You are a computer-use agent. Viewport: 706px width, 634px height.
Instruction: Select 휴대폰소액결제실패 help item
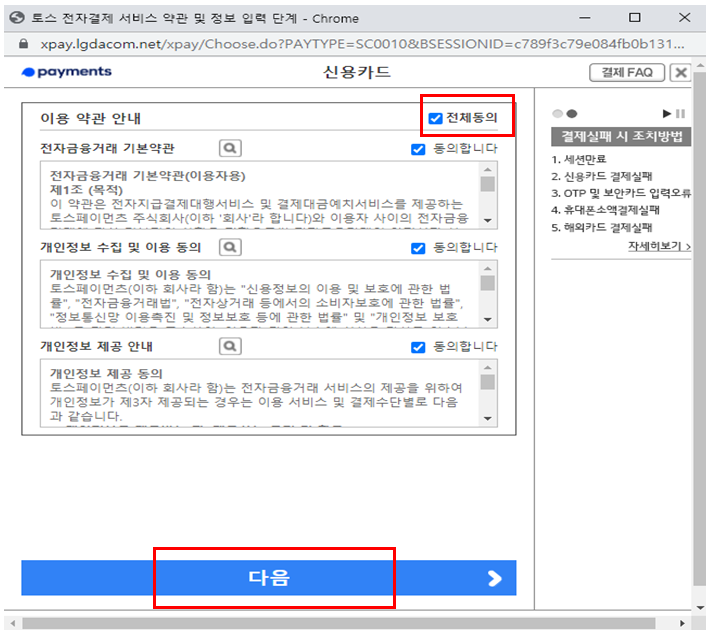pos(605,210)
